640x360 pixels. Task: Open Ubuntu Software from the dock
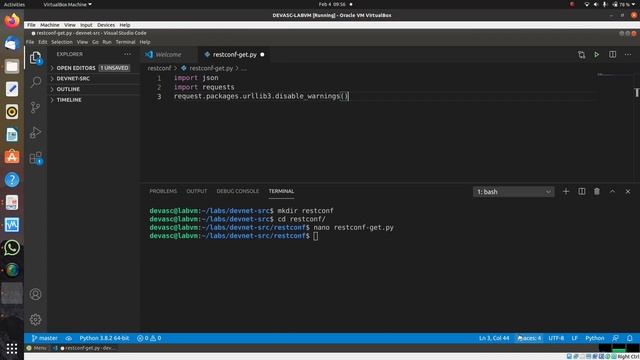click(x=12, y=157)
